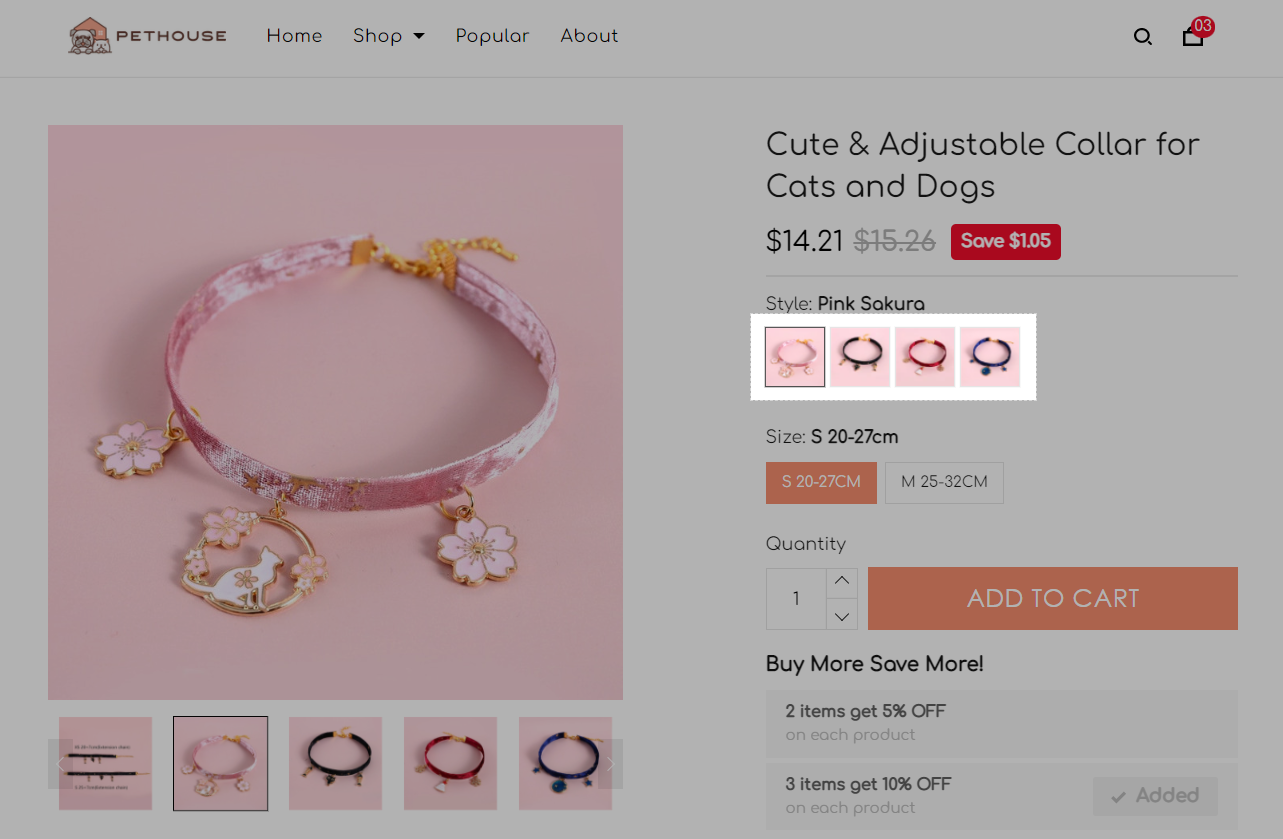This screenshot has width=1283, height=839.
Task: Select size M 25-32CM
Action: (x=944, y=482)
